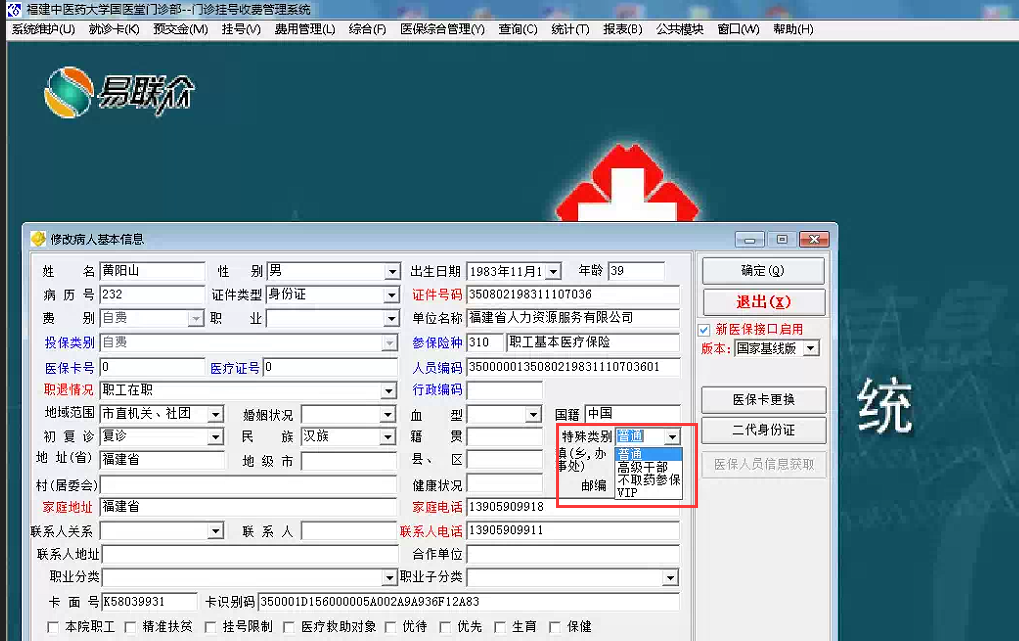Expand the 民族 dropdown
The image size is (1019, 641).
tap(388, 437)
